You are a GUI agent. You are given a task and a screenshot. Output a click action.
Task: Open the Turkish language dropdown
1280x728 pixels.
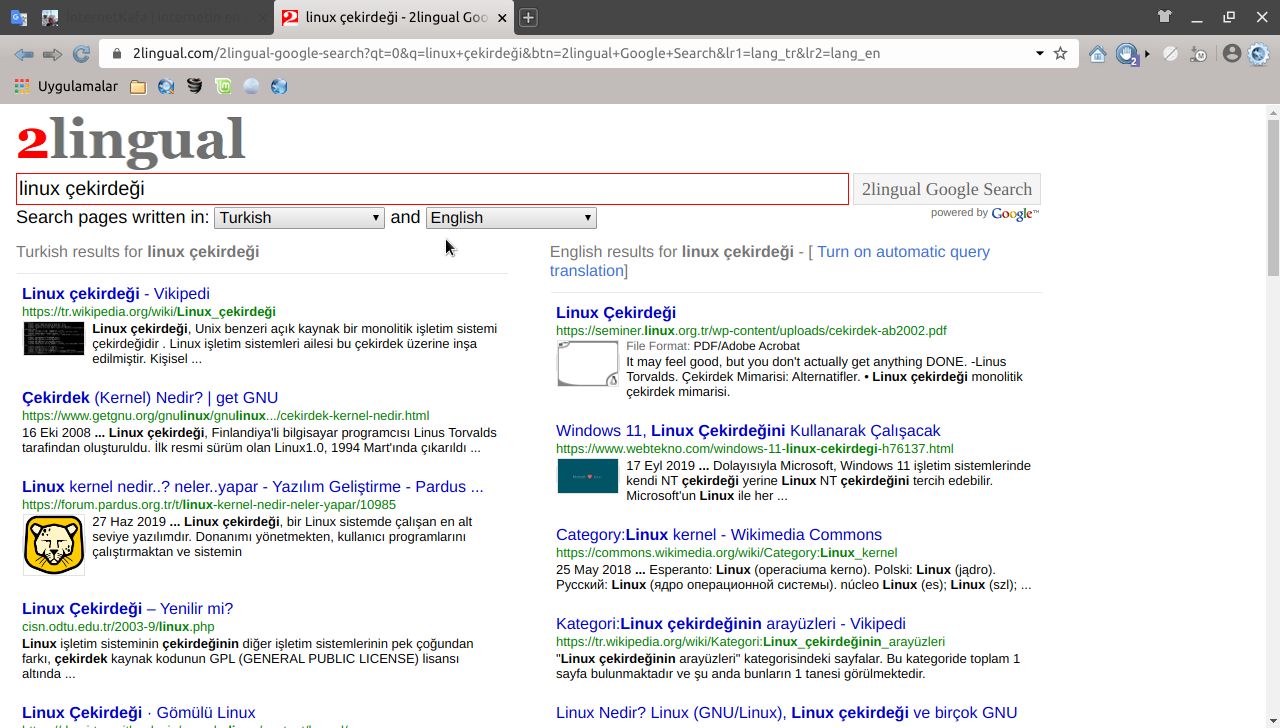tap(299, 218)
